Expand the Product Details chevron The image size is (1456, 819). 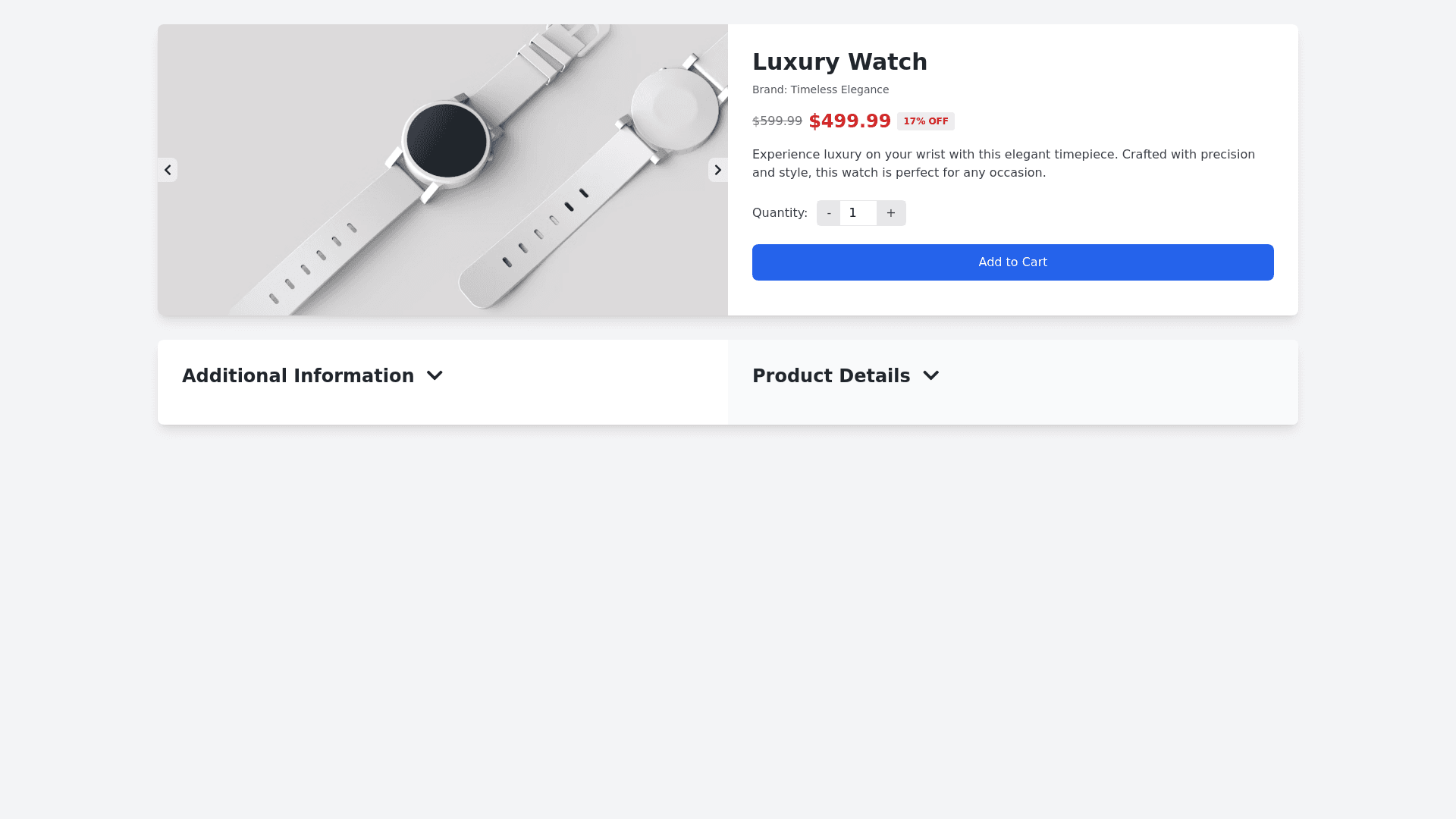click(930, 376)
